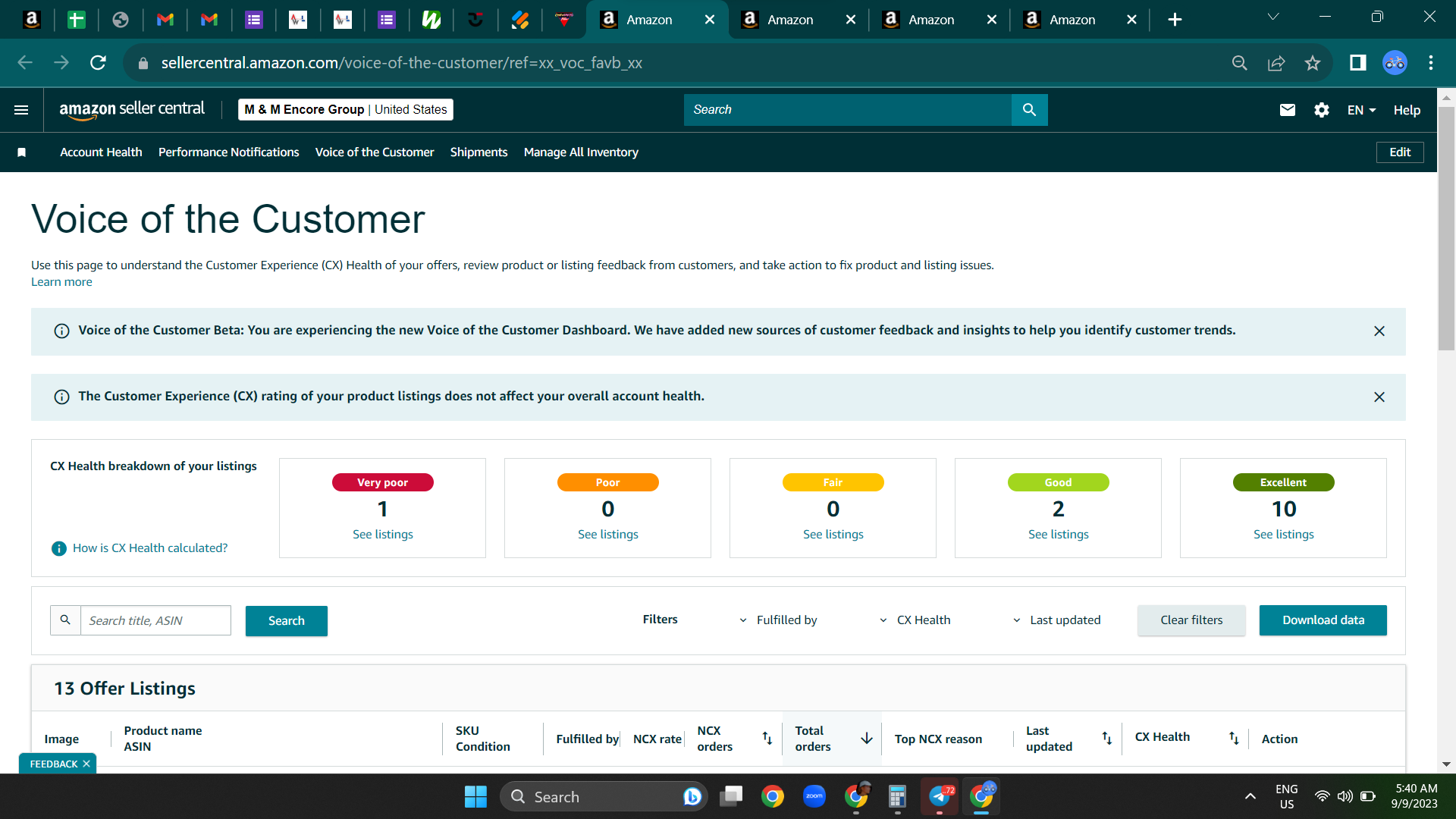Click the page vertical scrollbar
The height and width of the screenshot is (819, 1456).
point(1446,227)
